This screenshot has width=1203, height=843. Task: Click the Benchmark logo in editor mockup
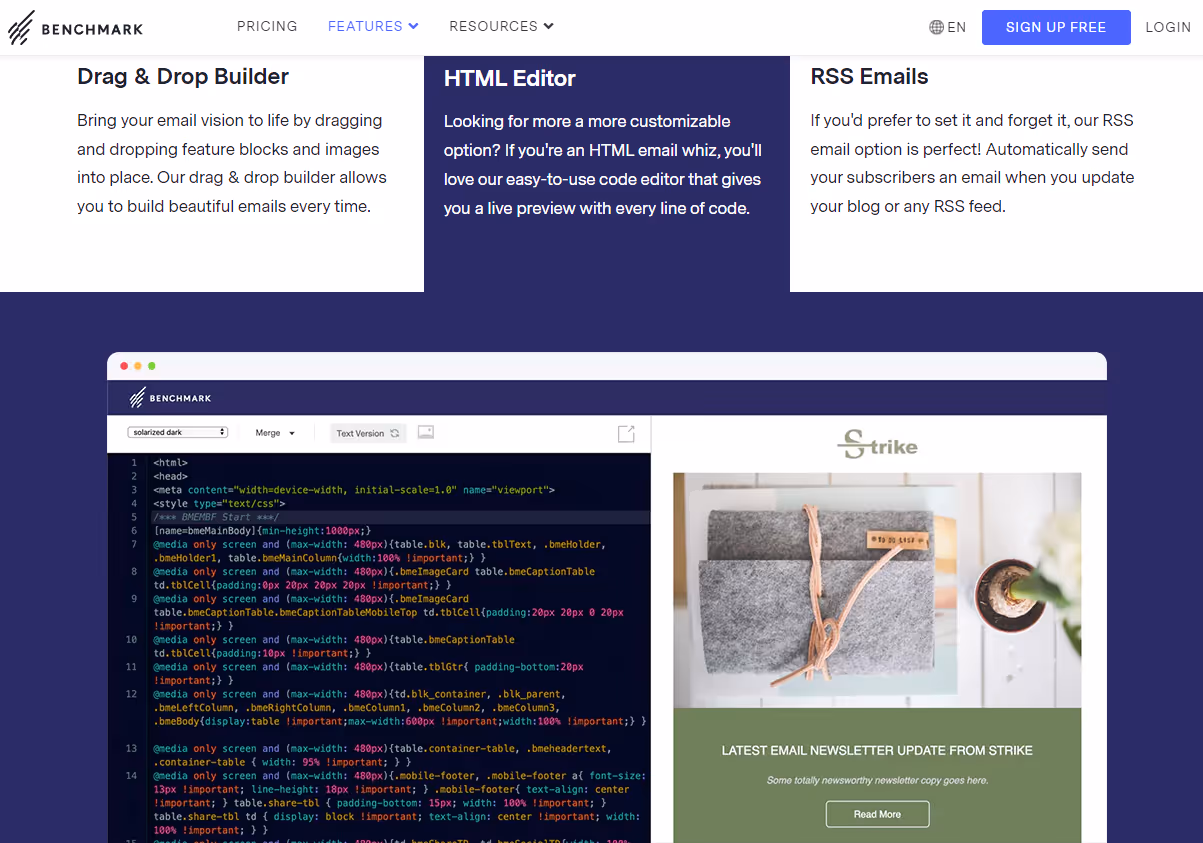[x=170, y=398]
